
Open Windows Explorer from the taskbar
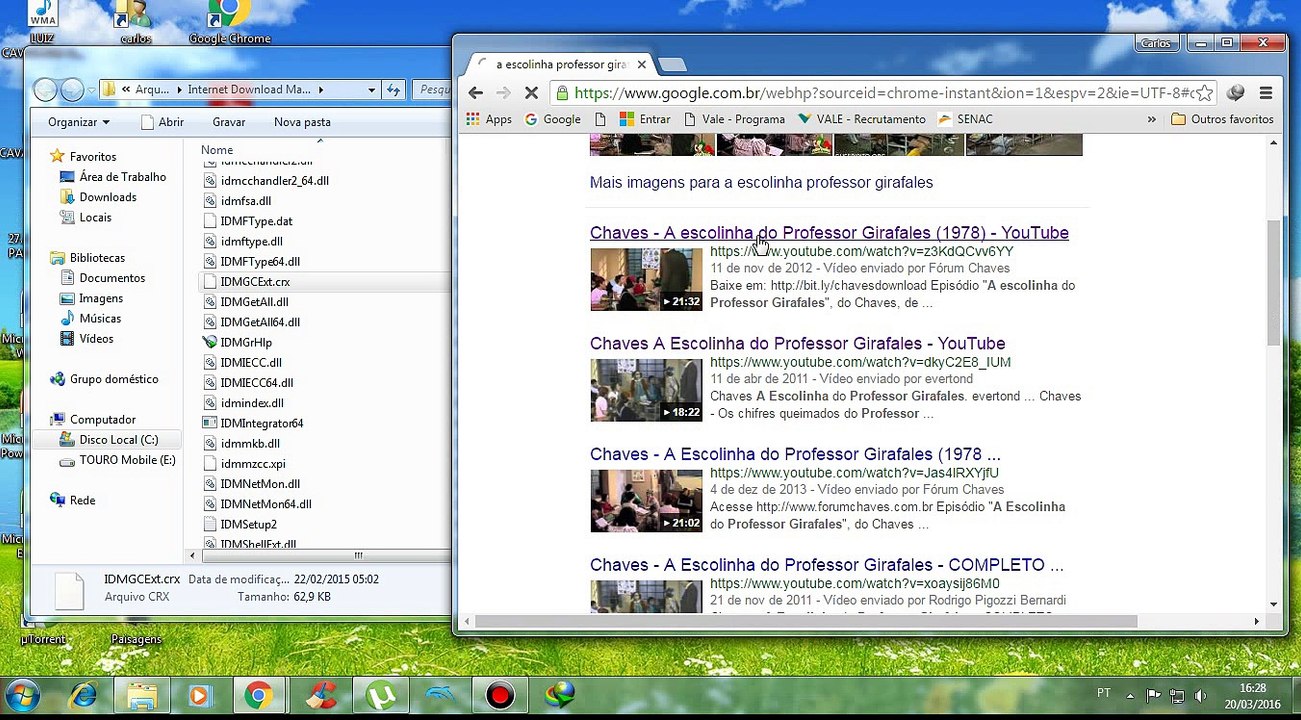pos(141,695)
